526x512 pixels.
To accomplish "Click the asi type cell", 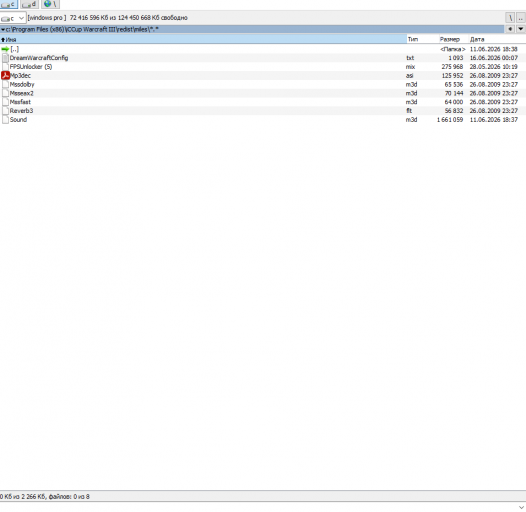I will pyautogui.click(x=409, y=75).
